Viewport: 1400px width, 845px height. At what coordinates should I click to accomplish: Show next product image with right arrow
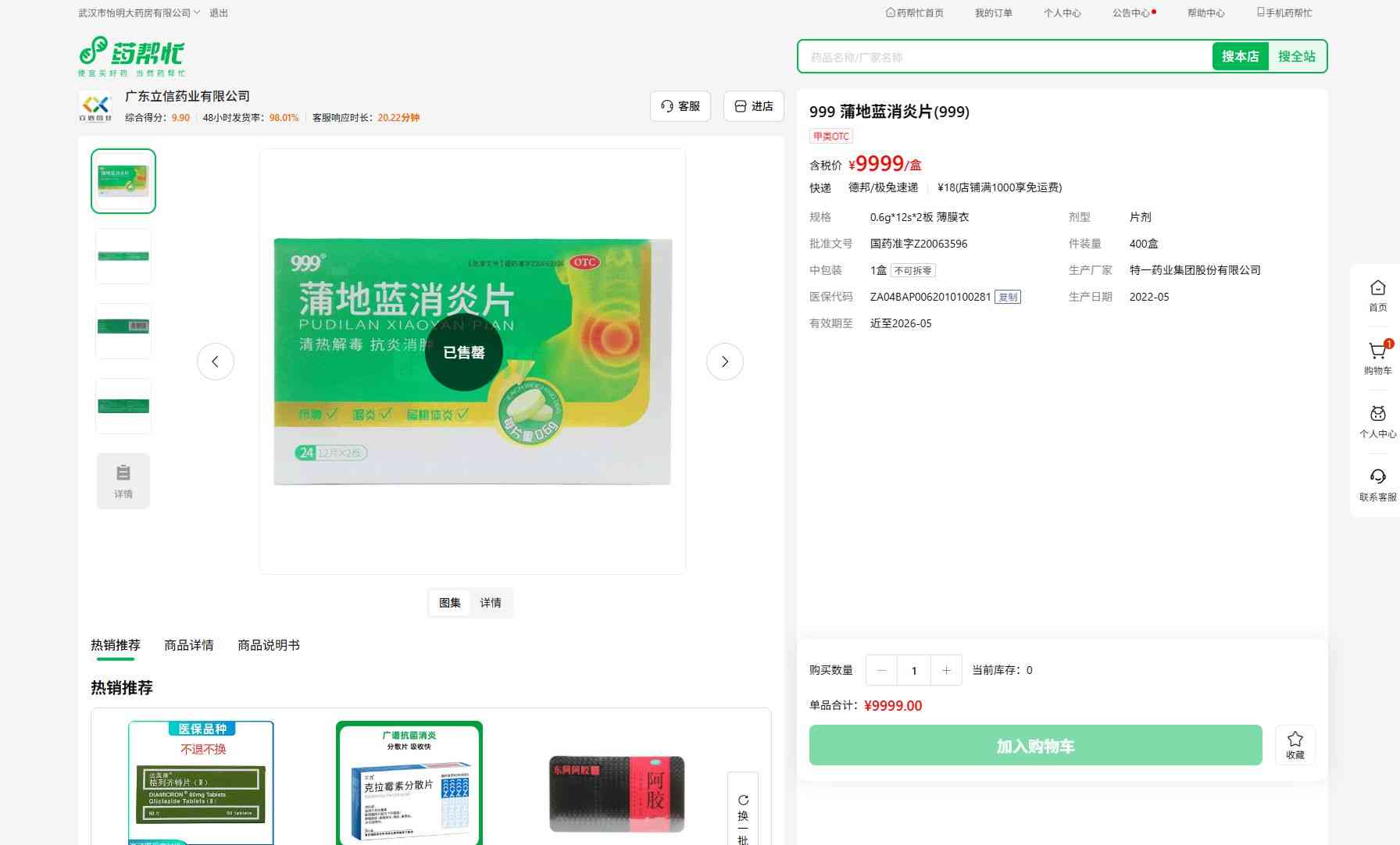pos(724,362)
